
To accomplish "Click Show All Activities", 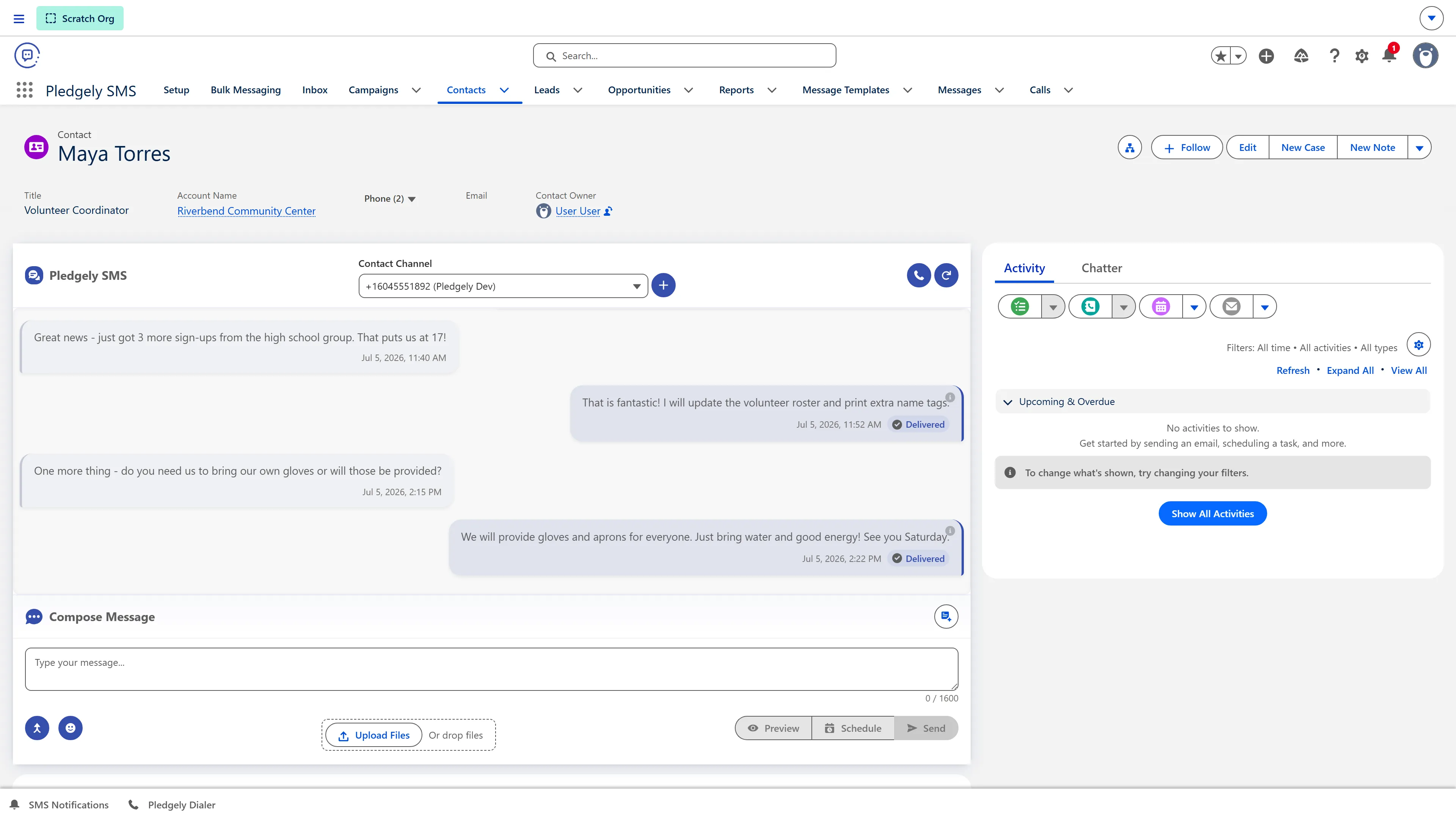I will point(1213,513).
